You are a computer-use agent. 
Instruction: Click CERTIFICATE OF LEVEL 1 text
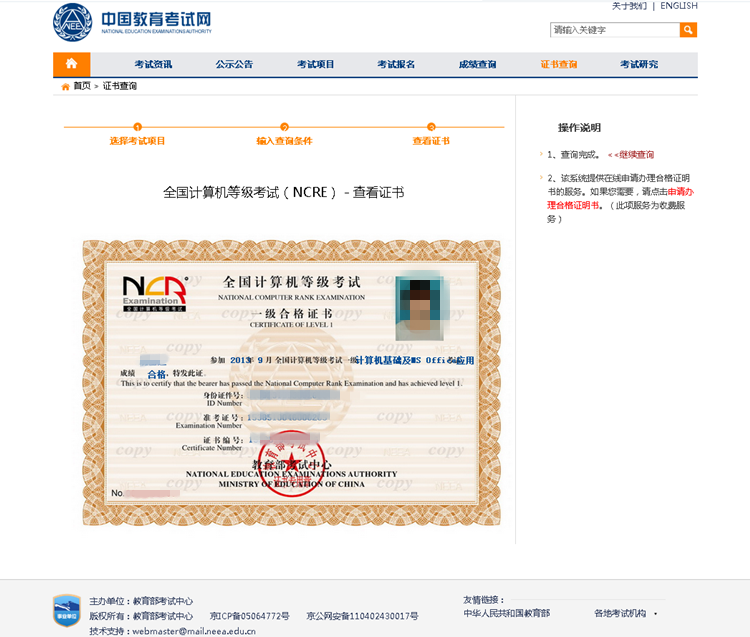[x=291, y=325]
